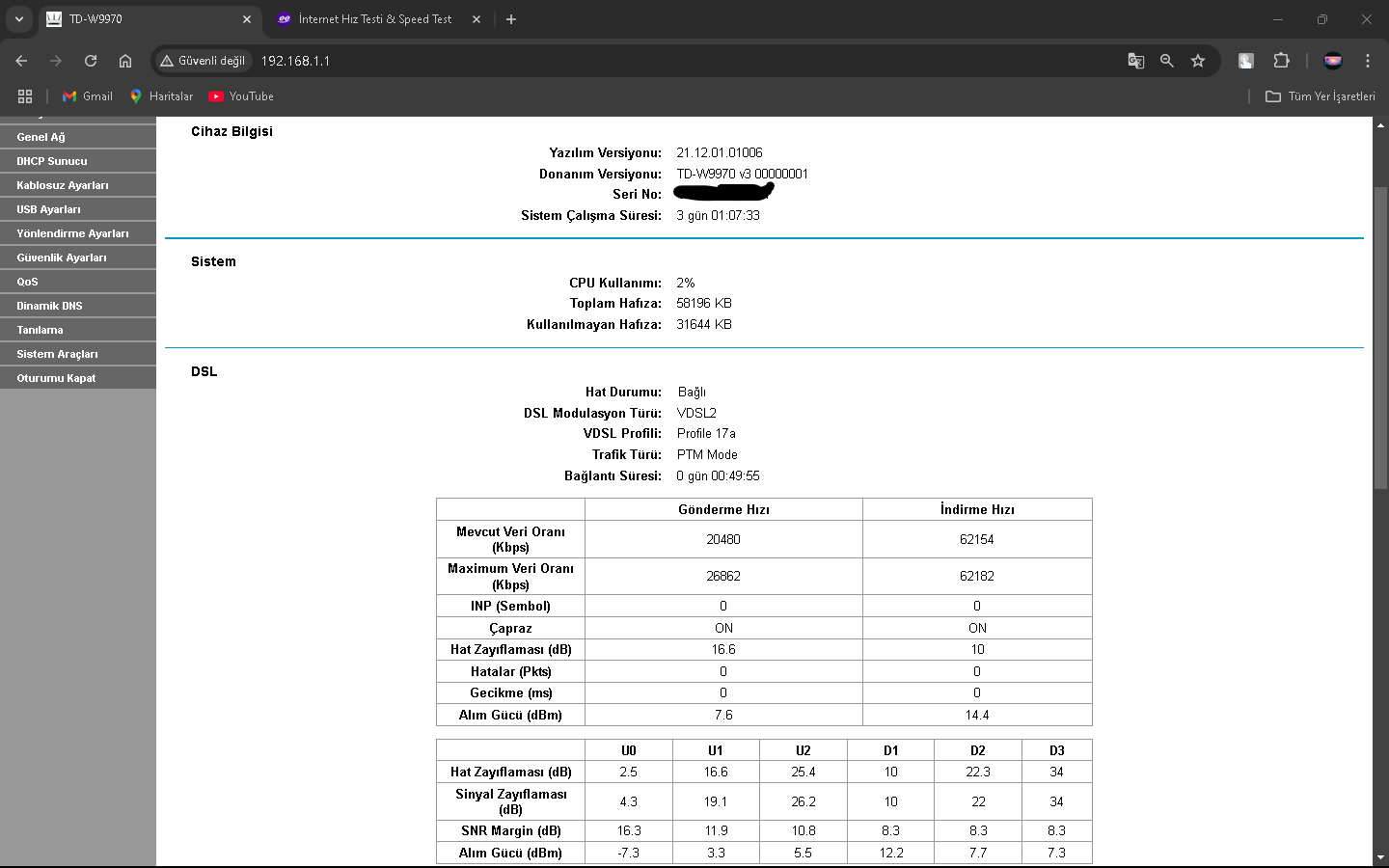Reload the router page with refresh icon
This screenshot has height=868, width=1389.
click(x=91, y=61)
